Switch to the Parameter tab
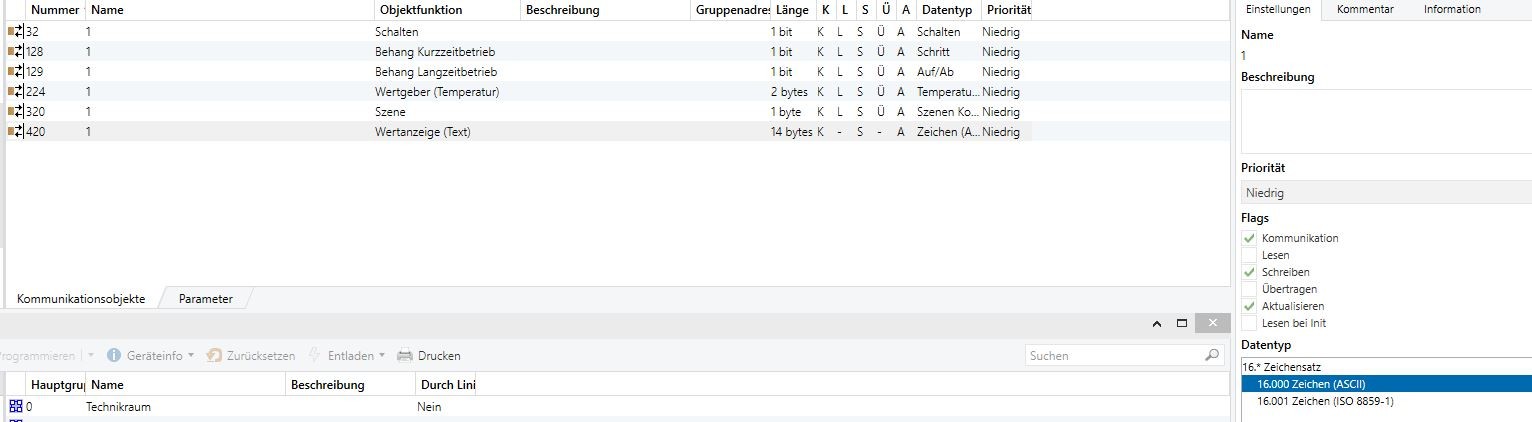This screenshot has width=1532, height=422. [x=205, y=299]
